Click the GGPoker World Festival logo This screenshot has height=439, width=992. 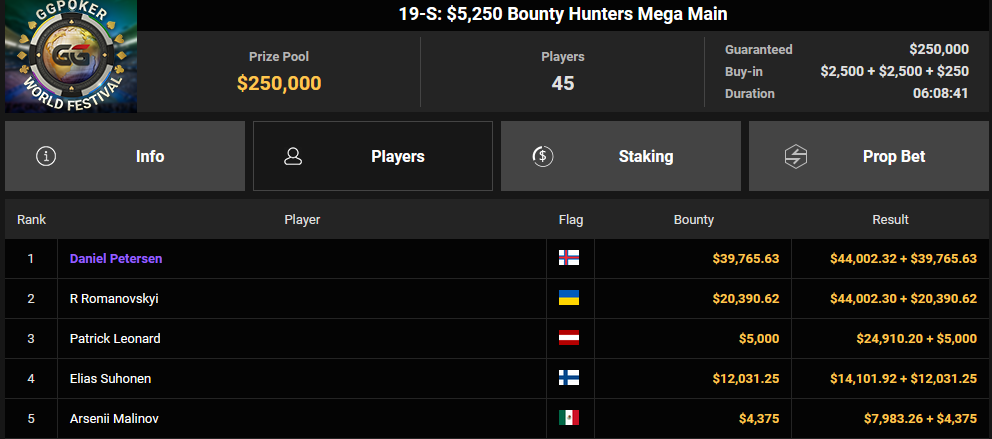[x=71, y=56]
